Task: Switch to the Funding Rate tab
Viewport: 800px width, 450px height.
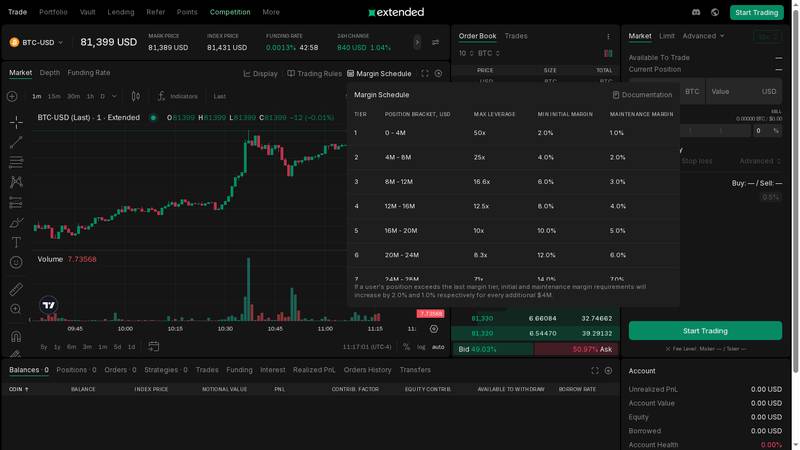Action: [89, 73]
